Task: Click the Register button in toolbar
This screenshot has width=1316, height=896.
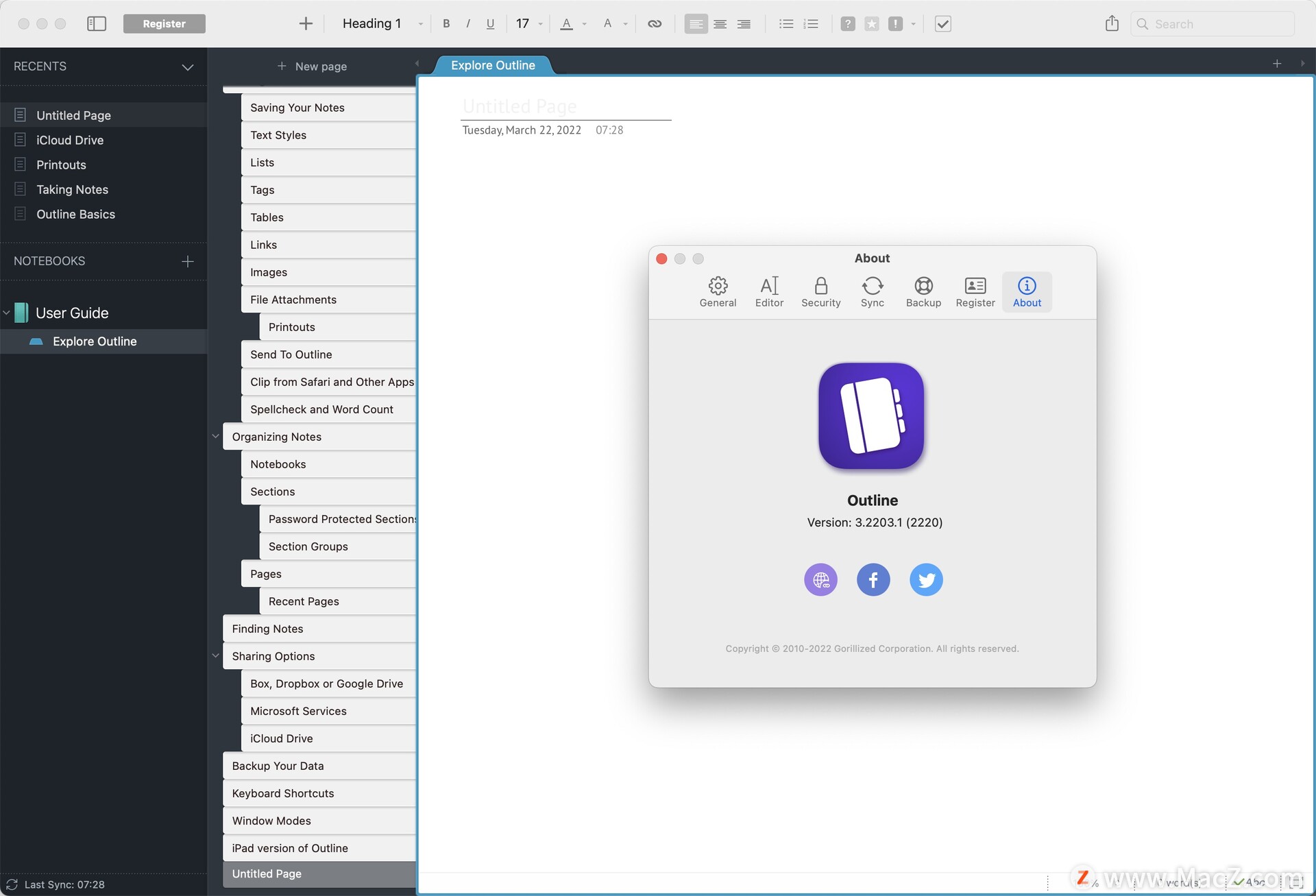Action: pos(164,24)
